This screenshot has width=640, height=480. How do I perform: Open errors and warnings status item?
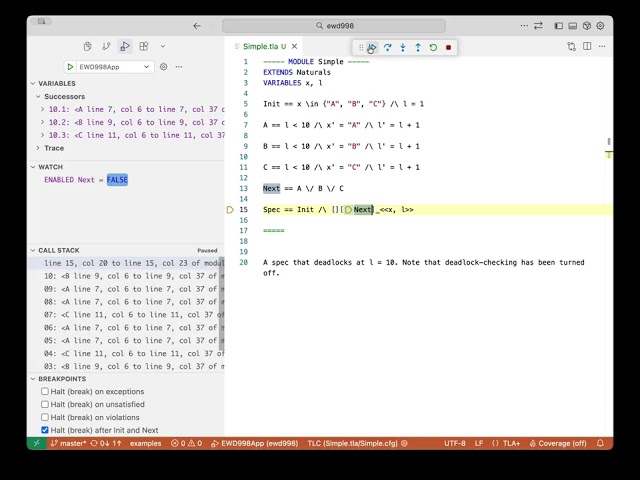pyautogui.click(x=187, y=443)
